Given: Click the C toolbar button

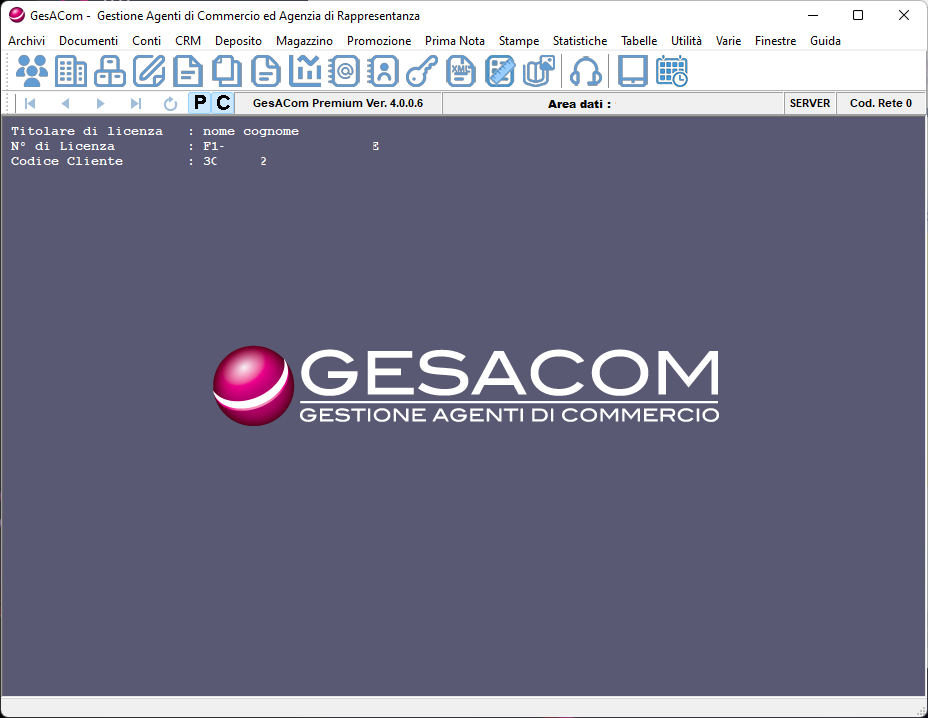Looking at the screenshot, I should (x=223, y=103).
